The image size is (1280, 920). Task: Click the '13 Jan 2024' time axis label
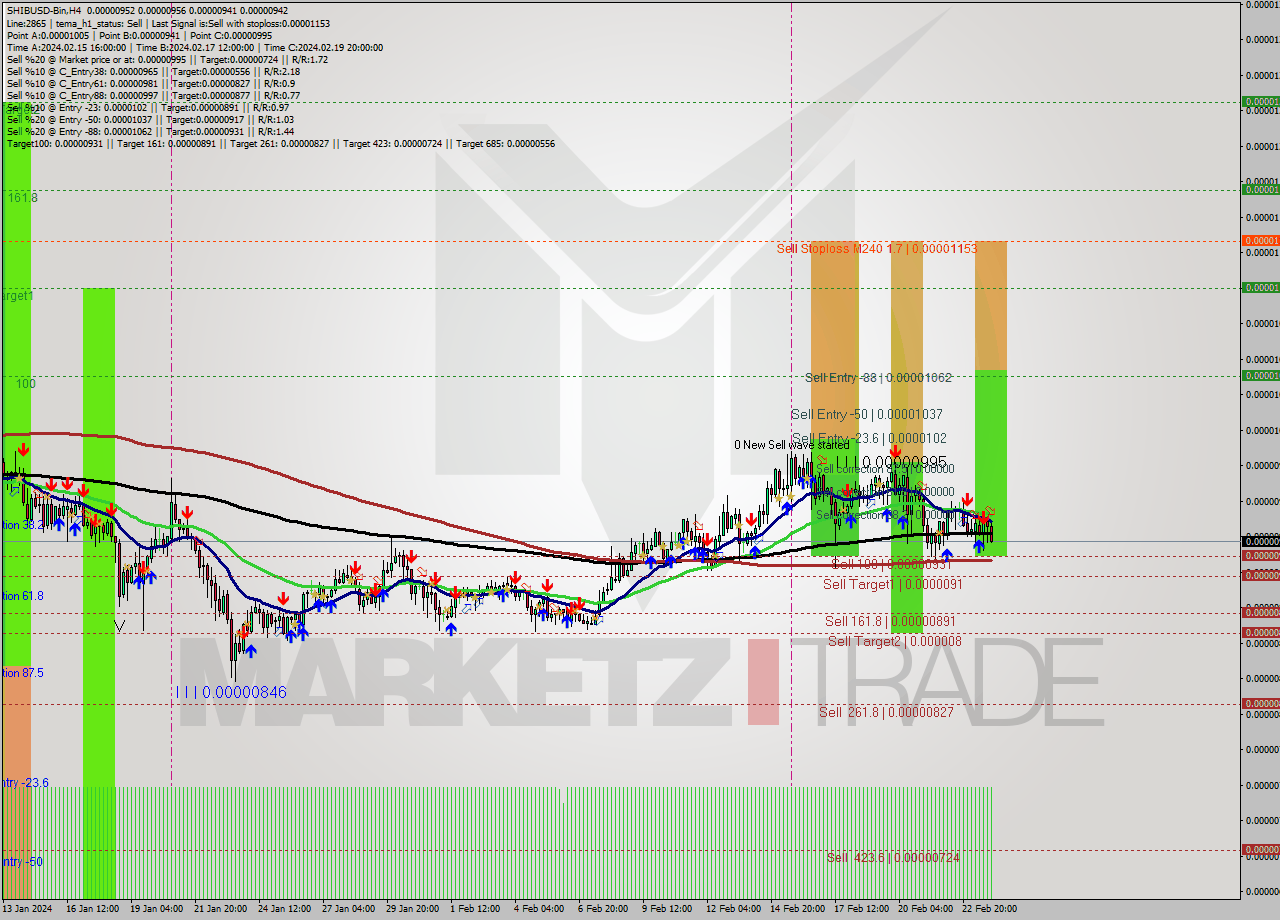tap(27, 909)
